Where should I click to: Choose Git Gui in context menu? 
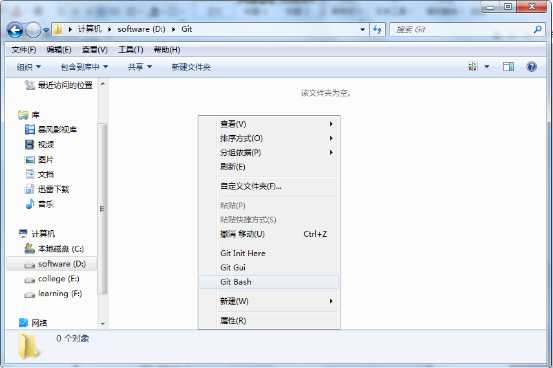click(x=270, y=267)
